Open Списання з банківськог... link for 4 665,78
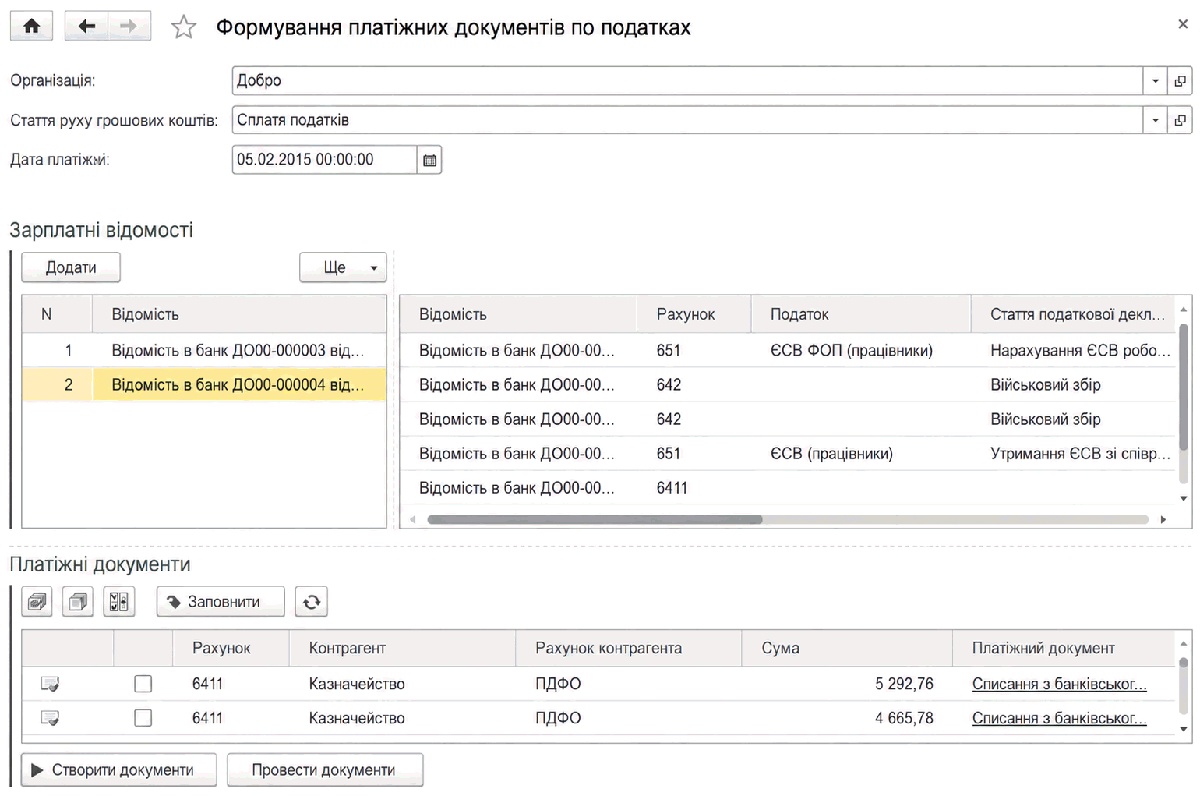 [1059, 718]
